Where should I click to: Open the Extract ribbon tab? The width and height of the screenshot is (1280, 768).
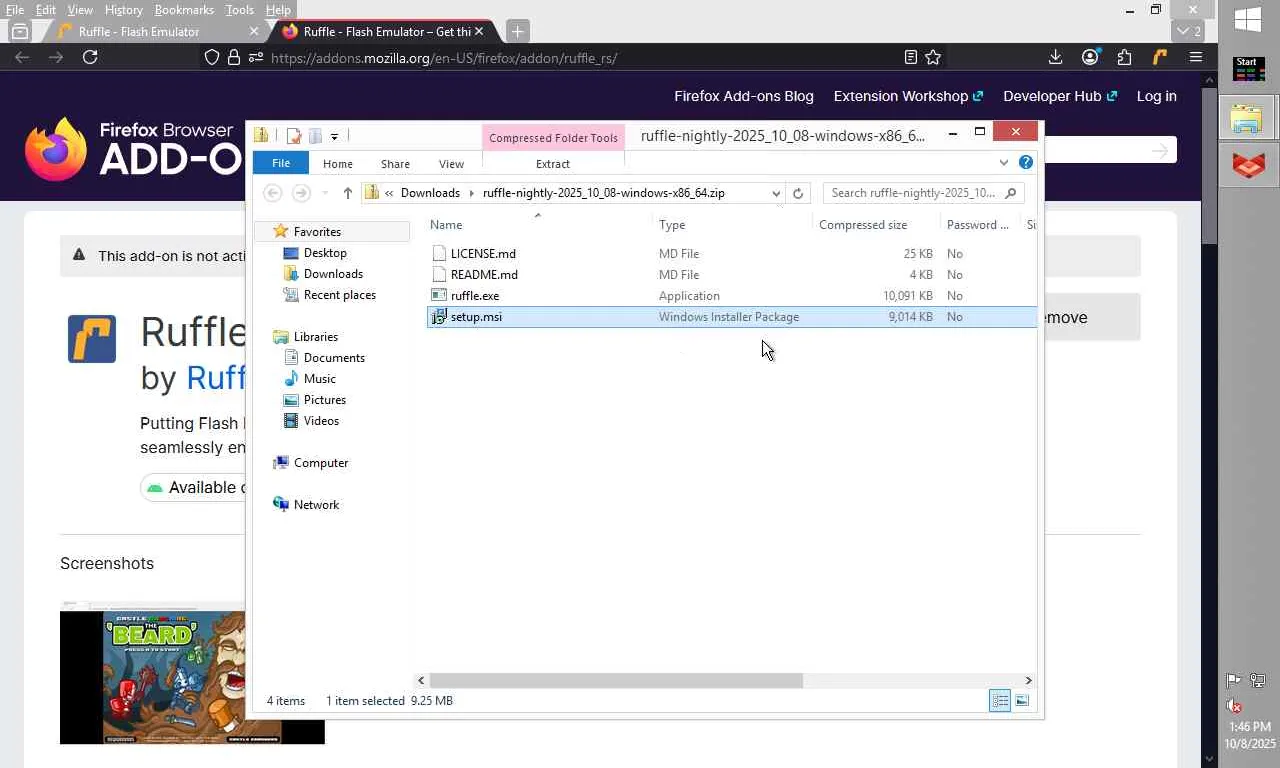[x=553, y=163]
